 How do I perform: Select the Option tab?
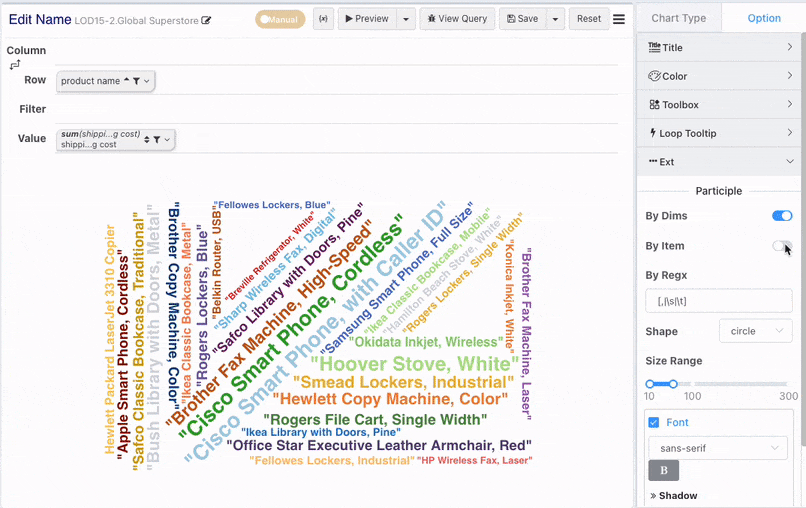click(764, 18)
